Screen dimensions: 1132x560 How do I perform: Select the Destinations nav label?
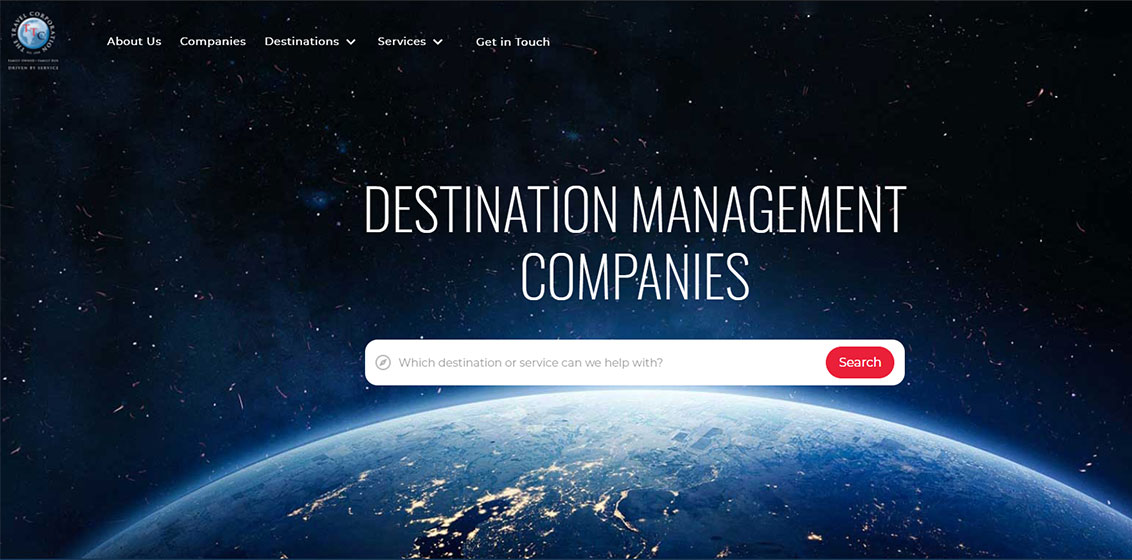[301, 42]
